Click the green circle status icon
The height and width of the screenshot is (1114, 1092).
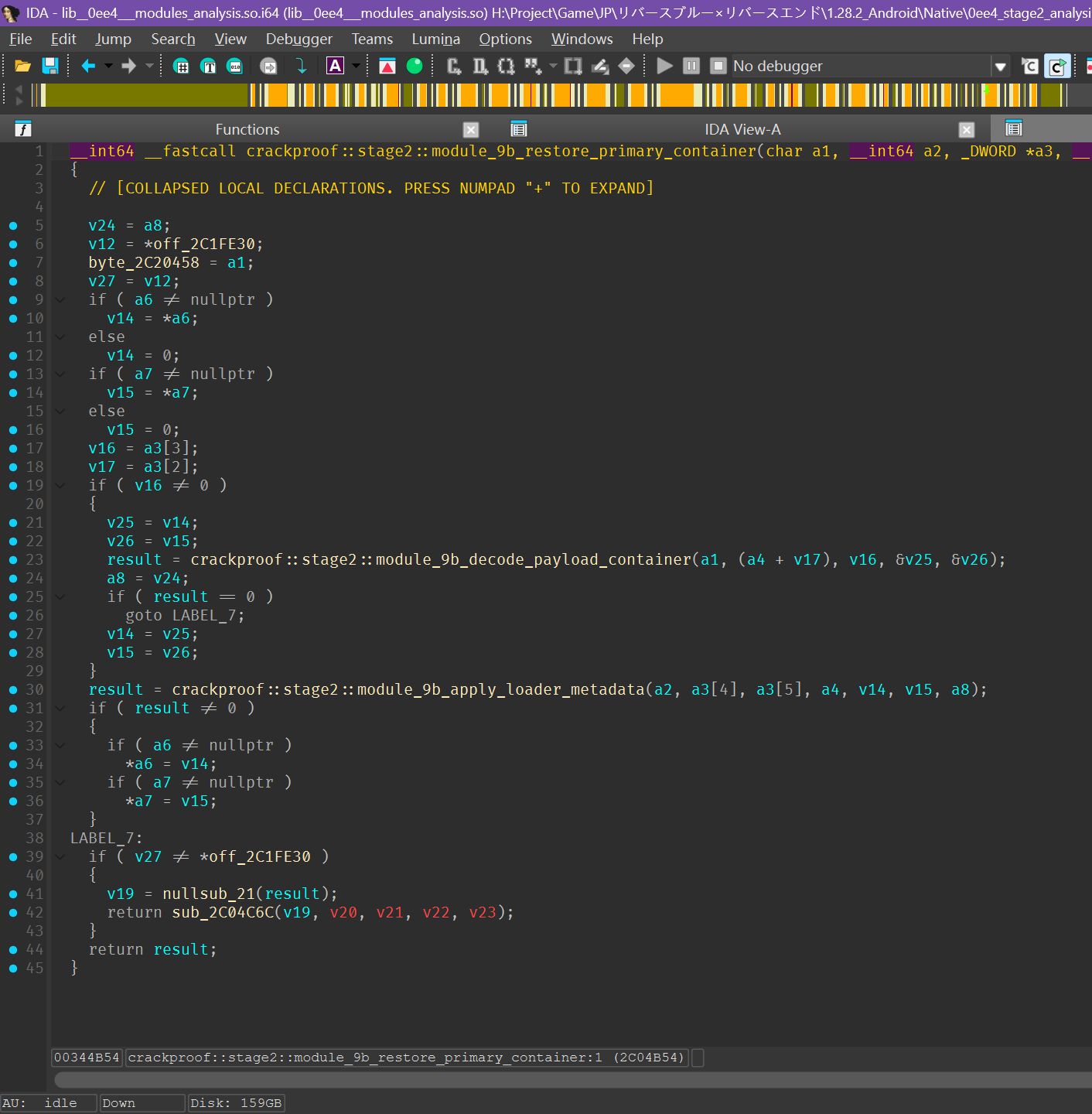coord(415,67)
